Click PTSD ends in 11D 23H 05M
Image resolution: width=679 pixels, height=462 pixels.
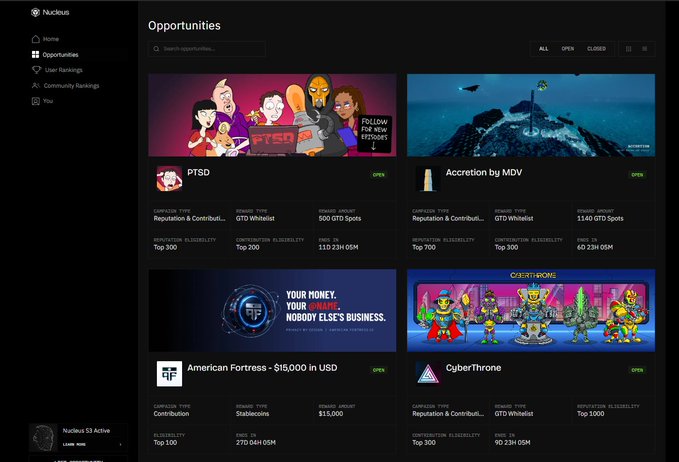coord(338,248)
